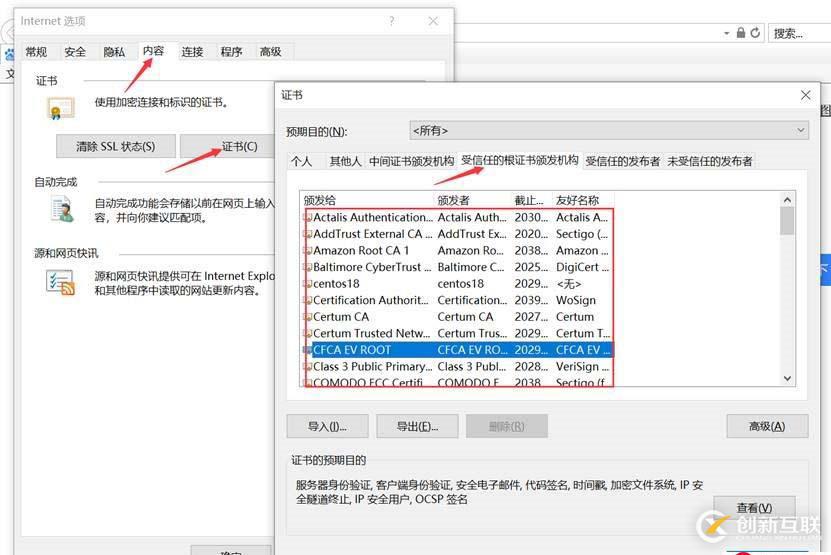Select the Certum Trusted Network certificate
831x555 pixels.
(x=458, y=333)
